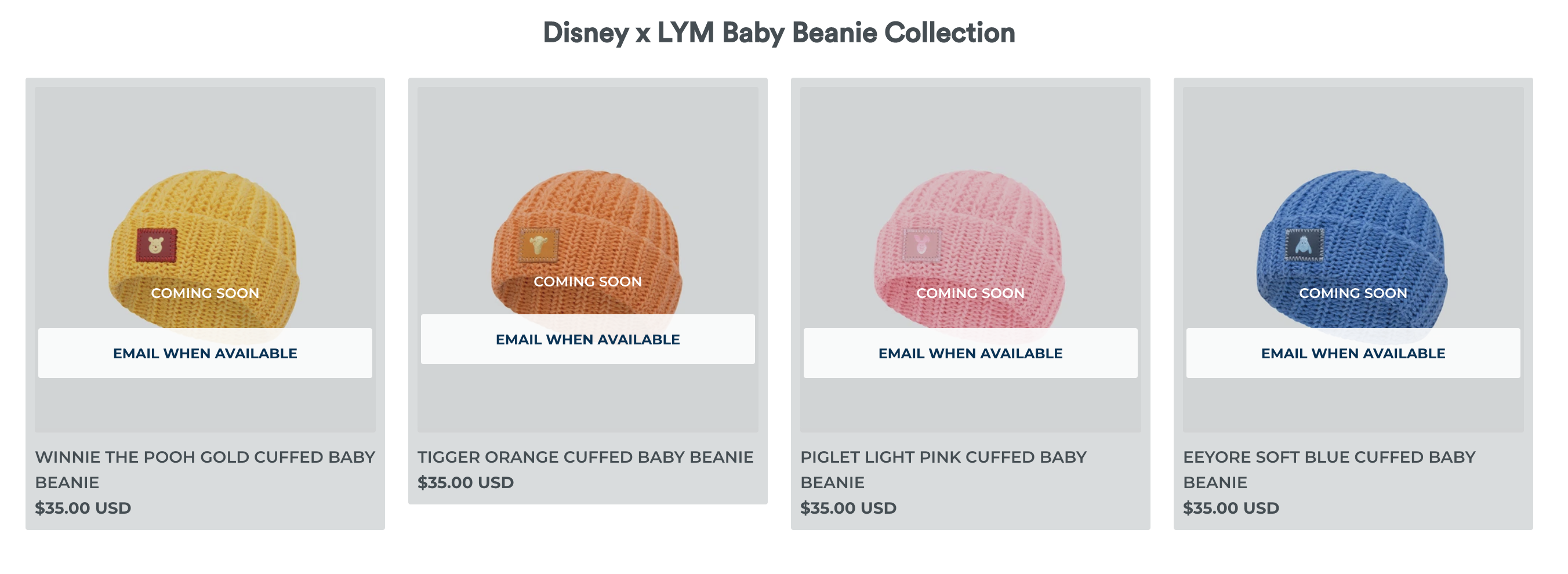Click the Coming Soon label on Eeyore beanie

point(1352,293)
